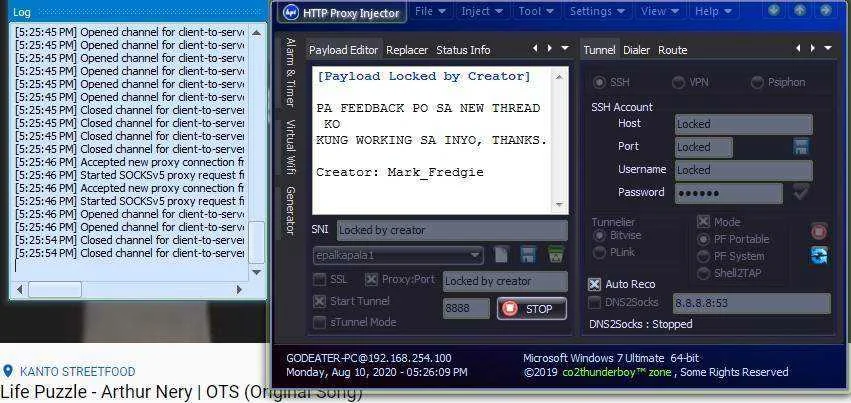Open tab list dropdown in Tunnel panel
Viewport: 851px width, 403px height.
click(828, 48)
